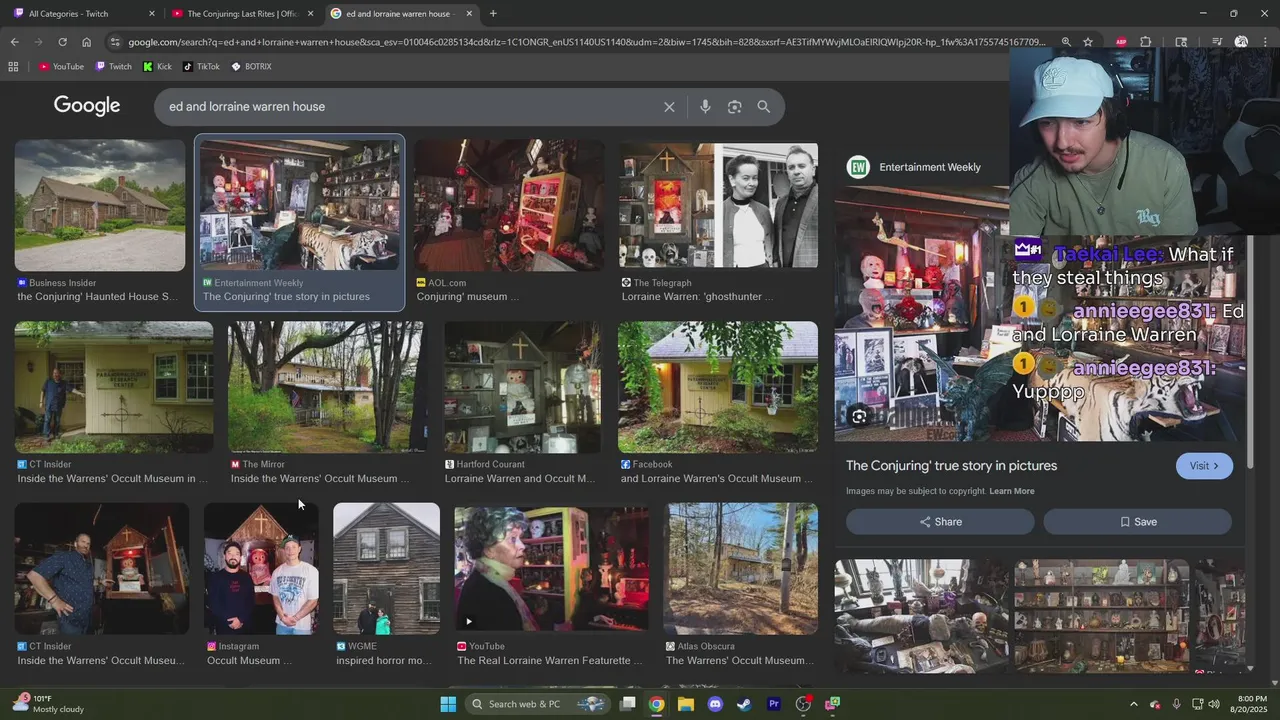This screenshot has width=1280, height=720.
Task: Open the media controls icon in Chrome toolbar
Action: 1217,42
